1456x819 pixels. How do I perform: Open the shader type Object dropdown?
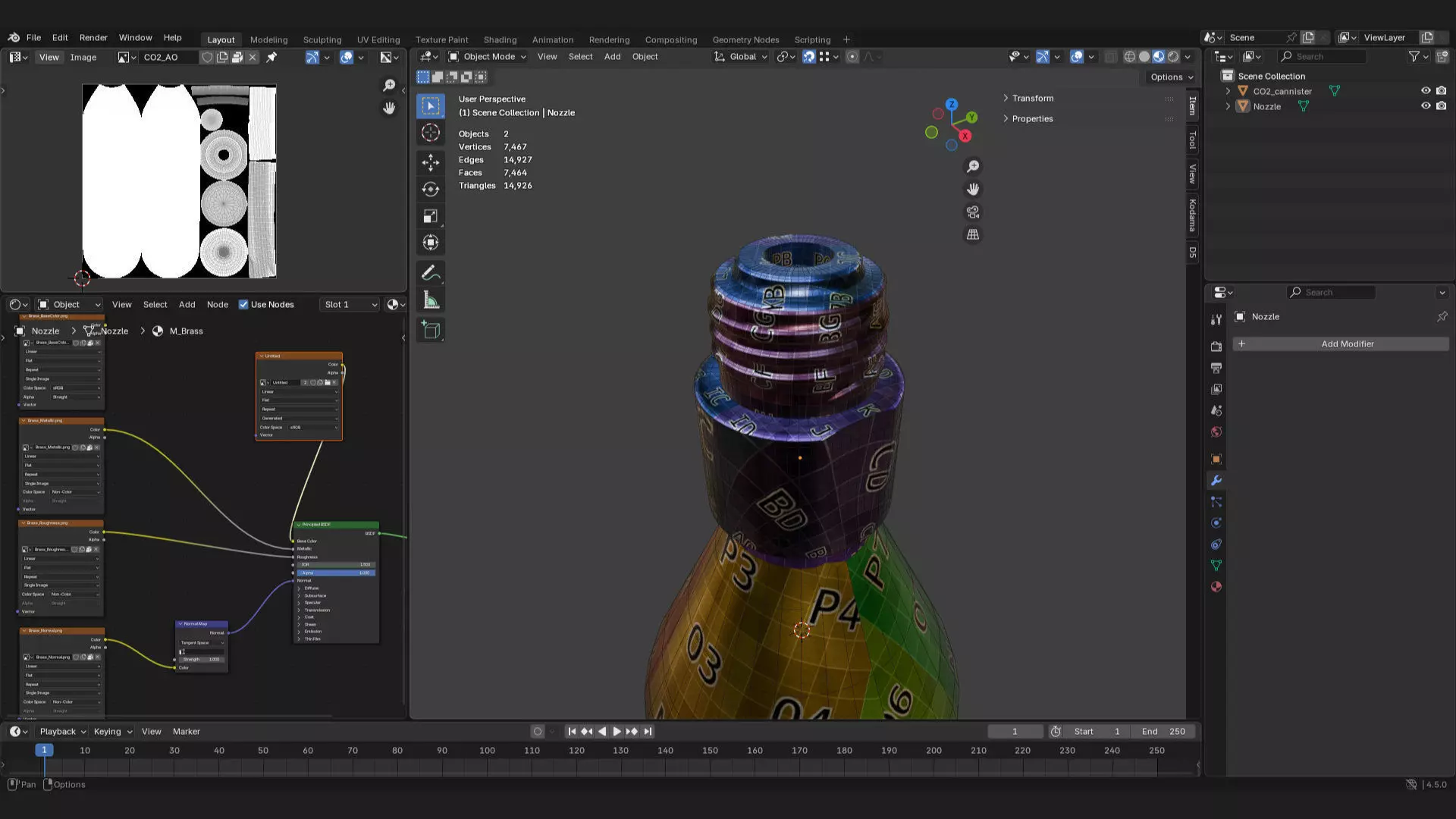coord(68,305)
